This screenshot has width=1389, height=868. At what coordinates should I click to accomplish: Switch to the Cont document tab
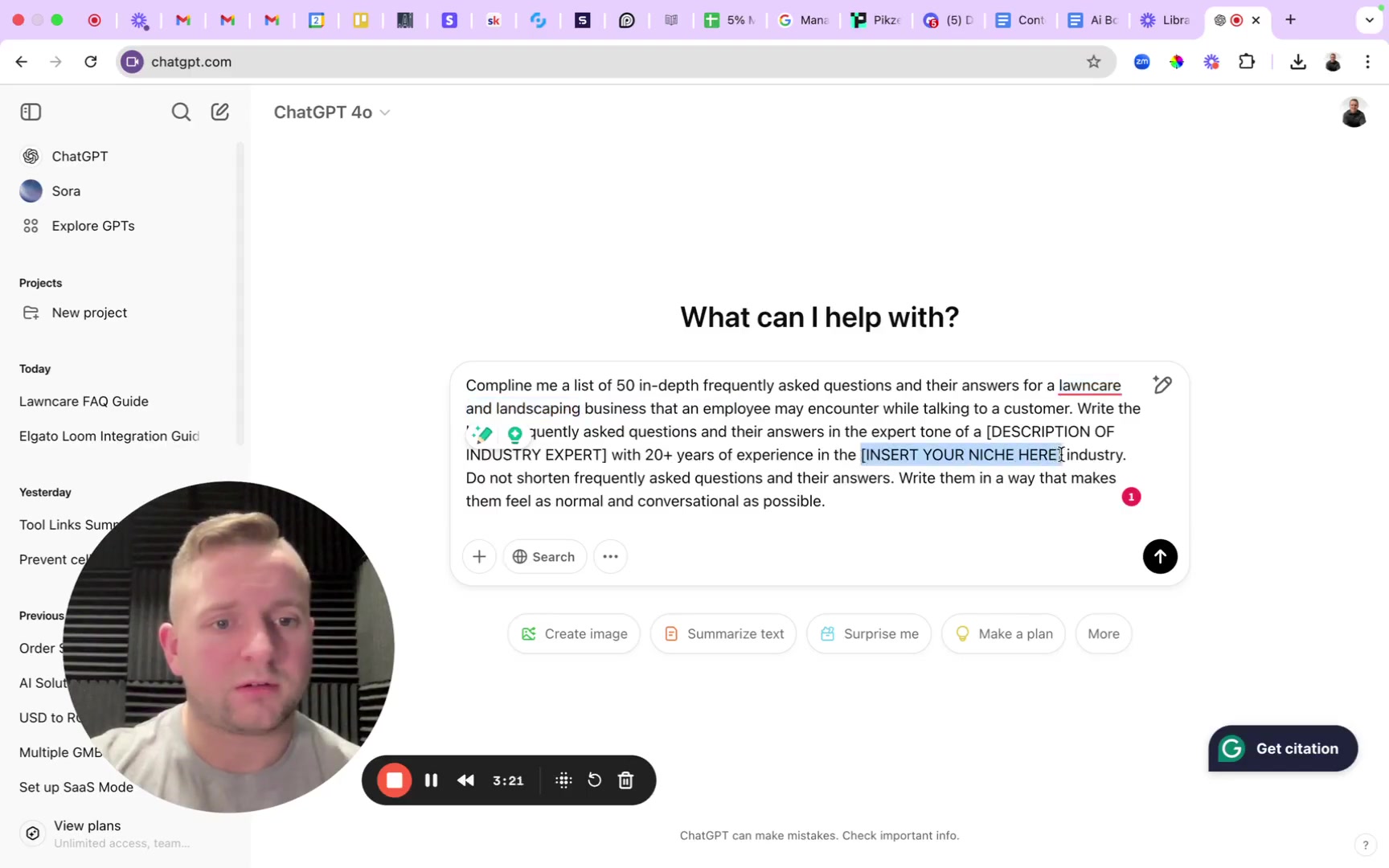pyautogui.click(x=1021, y=20)
